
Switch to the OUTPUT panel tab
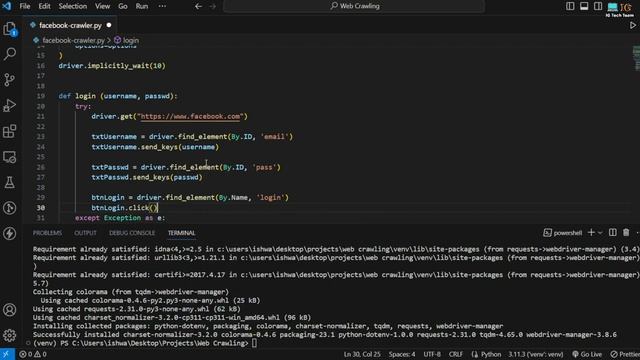pyautogui.click(x=85, y=233)
